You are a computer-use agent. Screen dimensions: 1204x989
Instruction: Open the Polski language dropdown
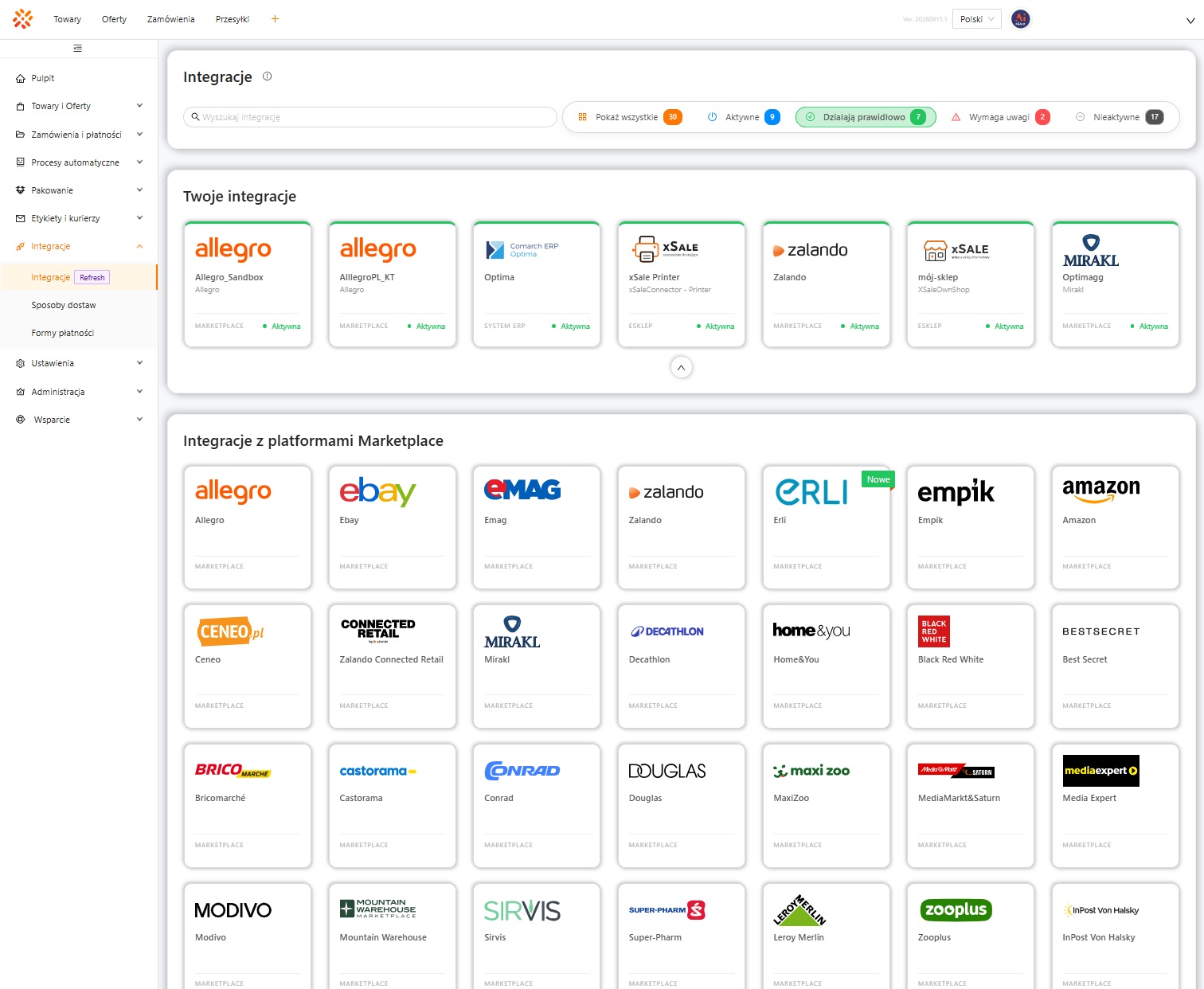tap(976, 19)
